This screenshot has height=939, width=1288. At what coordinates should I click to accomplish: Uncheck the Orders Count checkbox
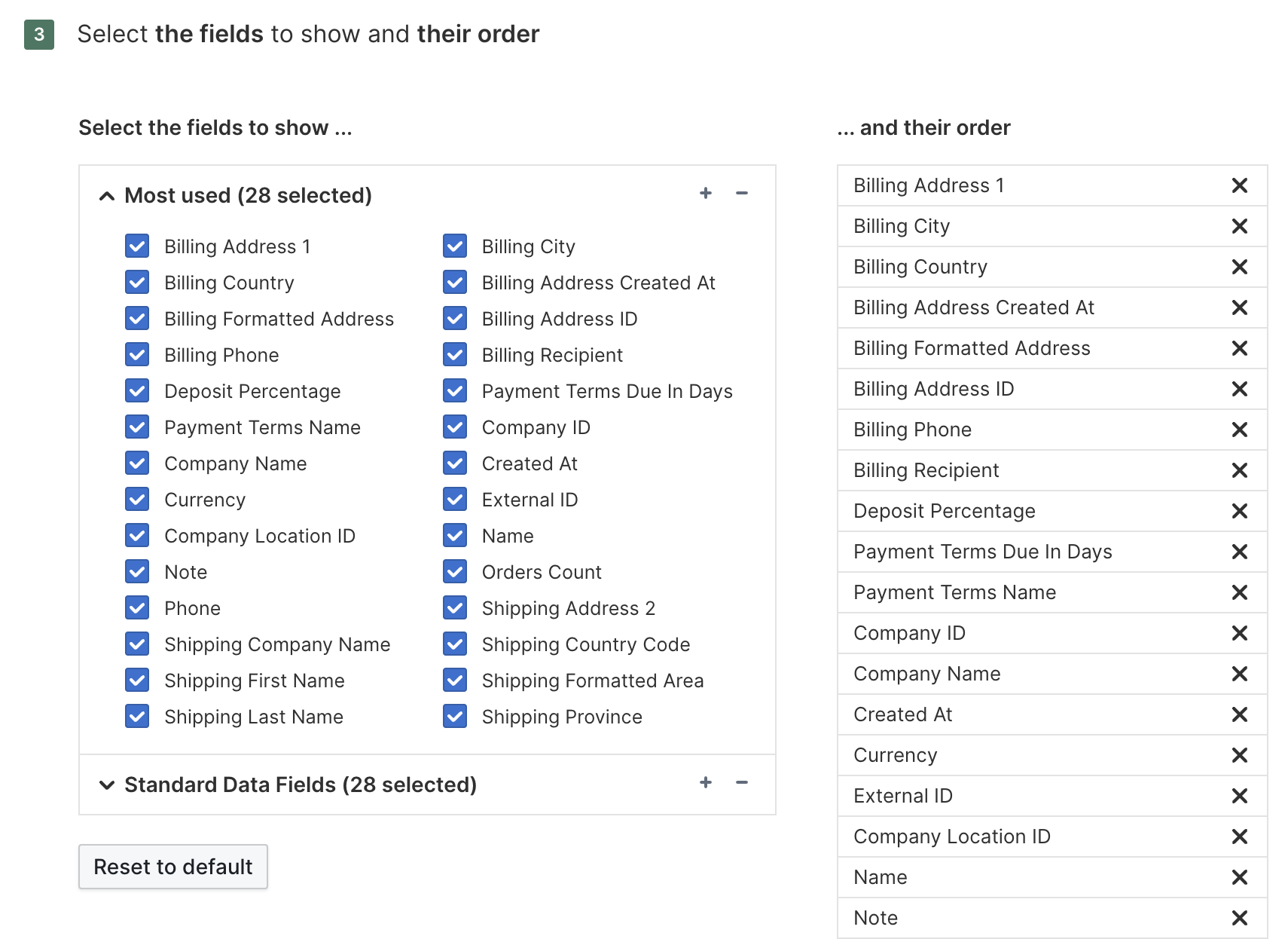click(x=455, y=572)
